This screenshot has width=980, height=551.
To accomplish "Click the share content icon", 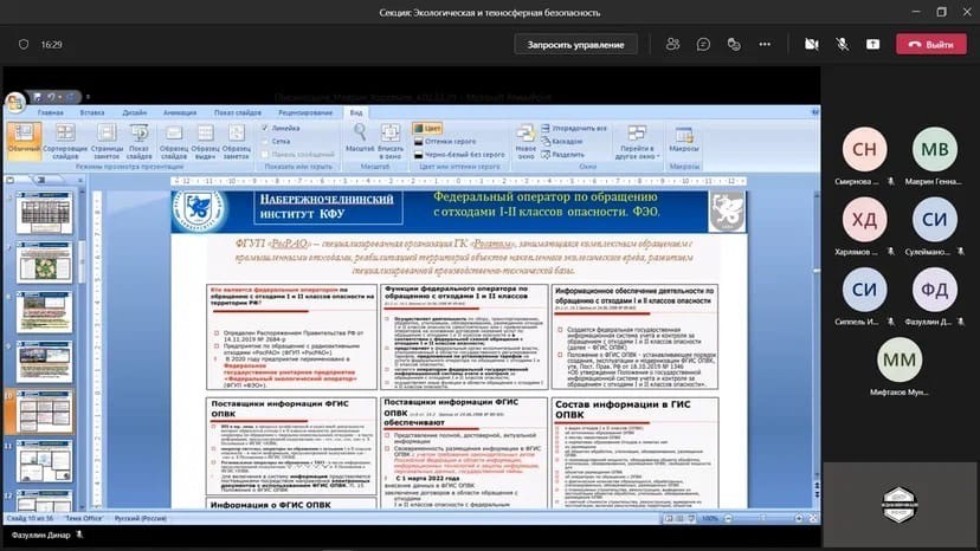I will point(873,44).
